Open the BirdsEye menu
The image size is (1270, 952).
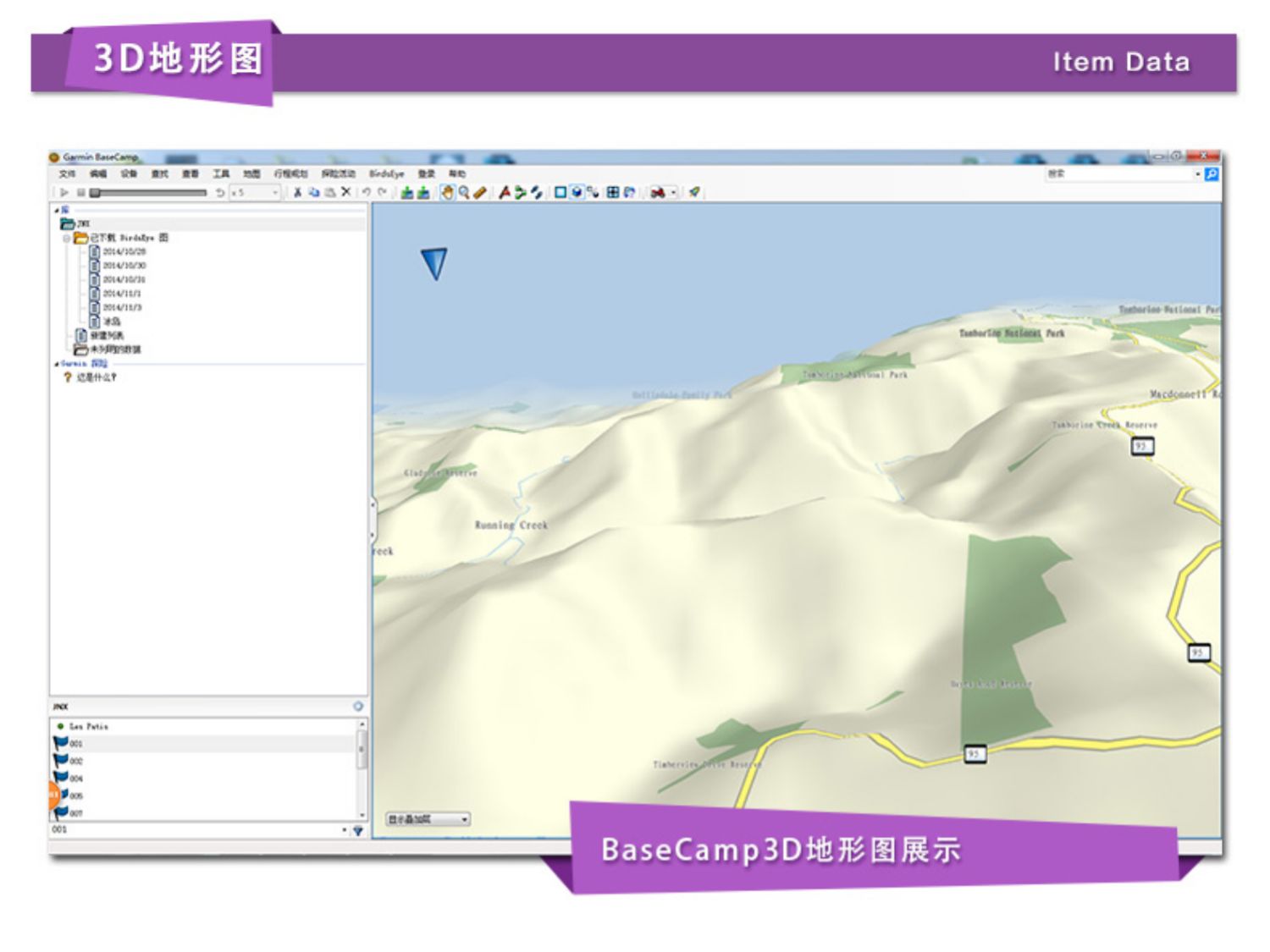click(387, 174)
